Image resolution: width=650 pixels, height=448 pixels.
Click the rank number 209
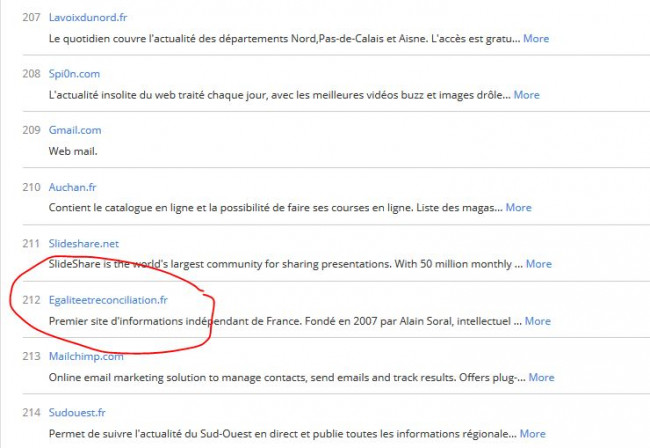pos(32,130)
